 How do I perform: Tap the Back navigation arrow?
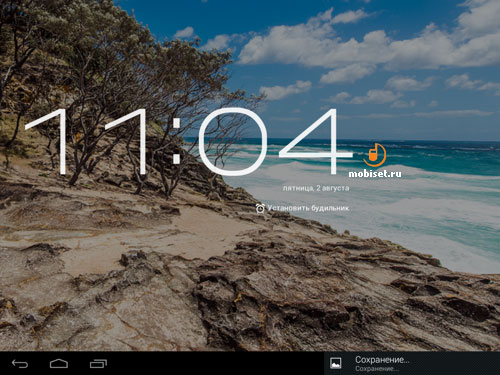(x=20, y=364)
